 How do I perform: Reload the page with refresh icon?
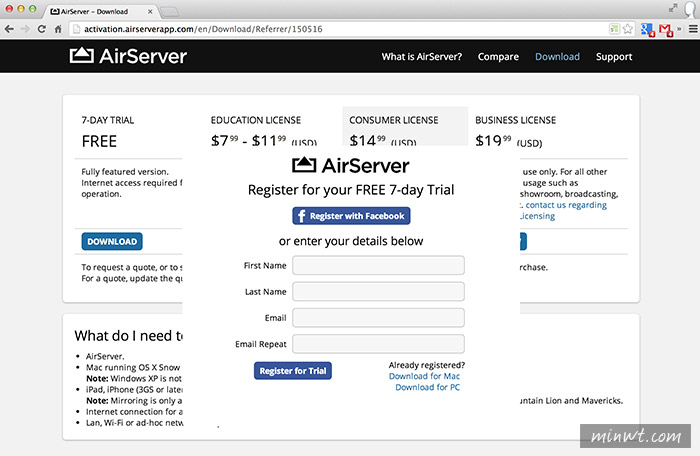[42, 29]
